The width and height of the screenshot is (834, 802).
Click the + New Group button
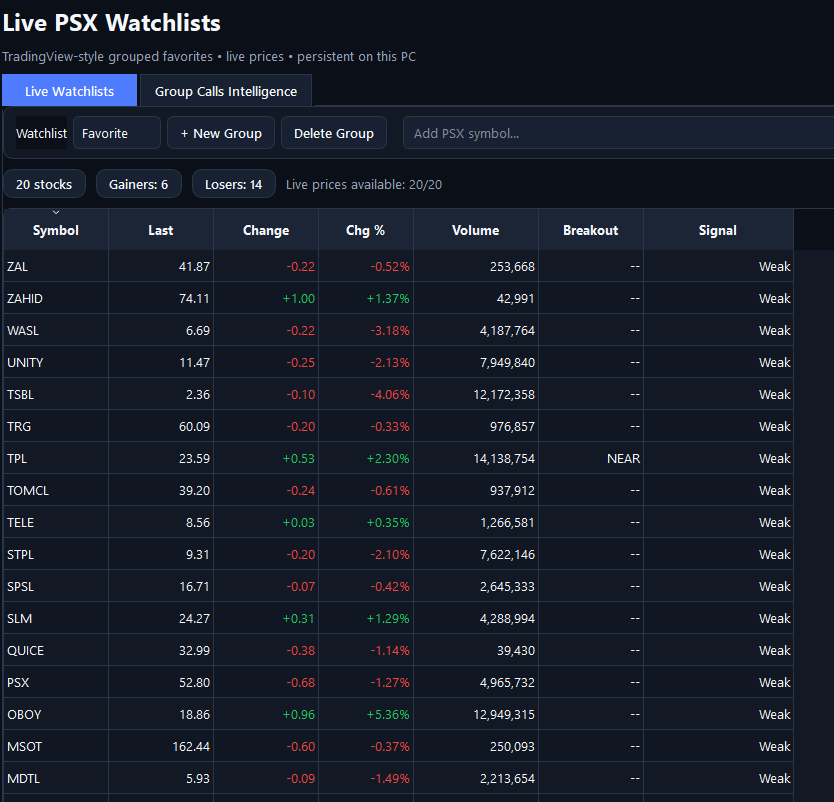tap(221, 133)
